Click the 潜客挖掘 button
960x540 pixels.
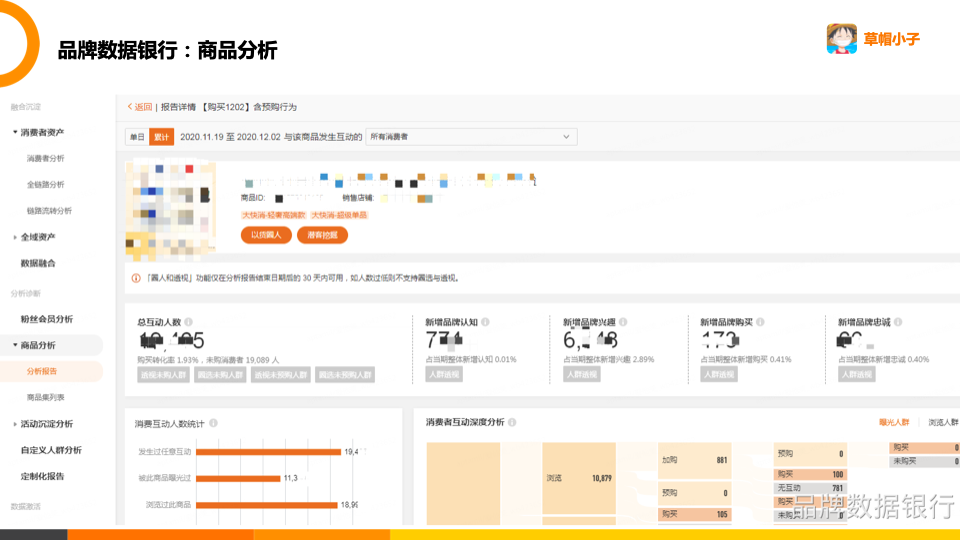tap(323, 235)
